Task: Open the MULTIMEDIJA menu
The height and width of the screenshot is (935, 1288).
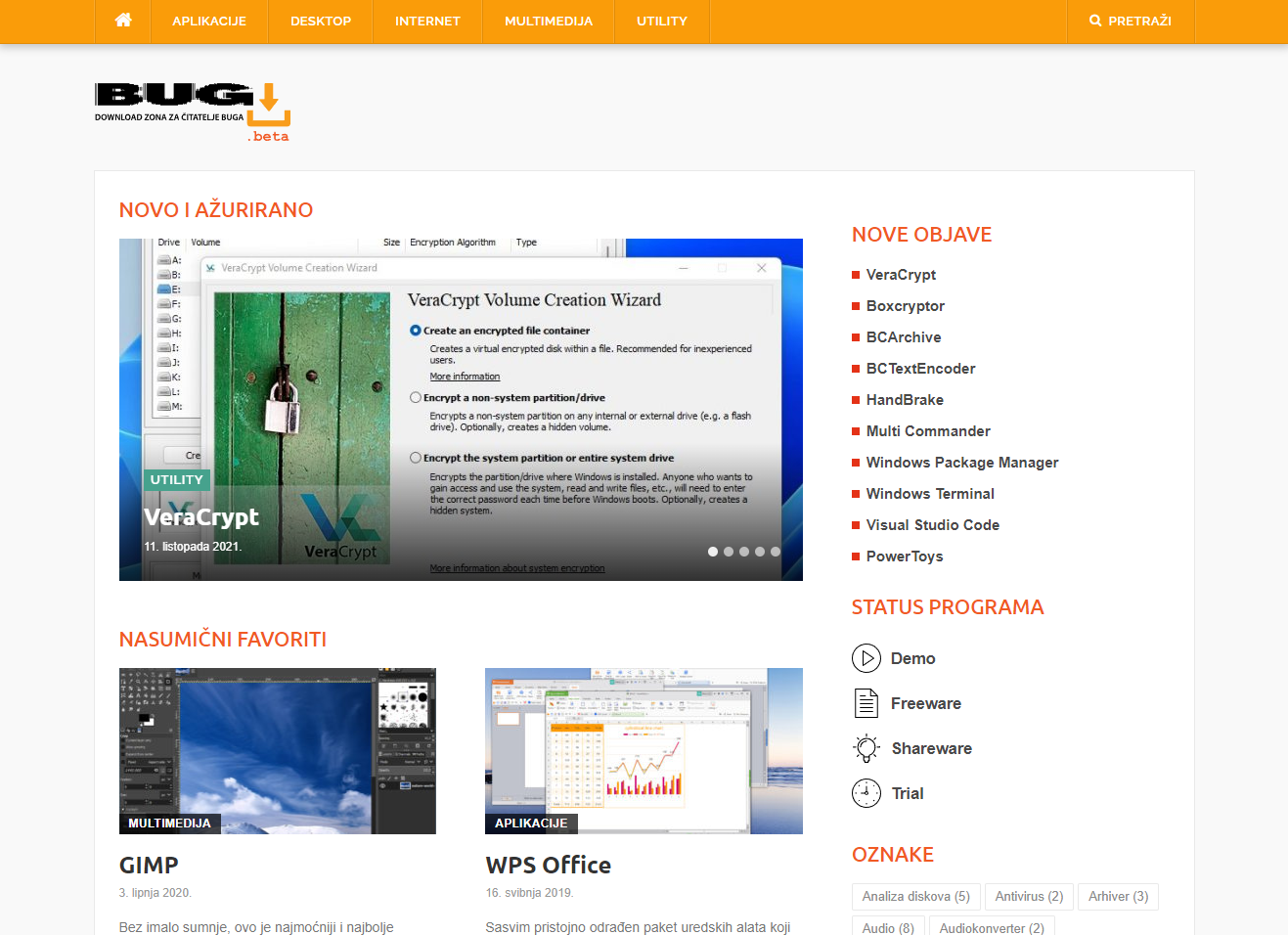Action: coord(549,22)
